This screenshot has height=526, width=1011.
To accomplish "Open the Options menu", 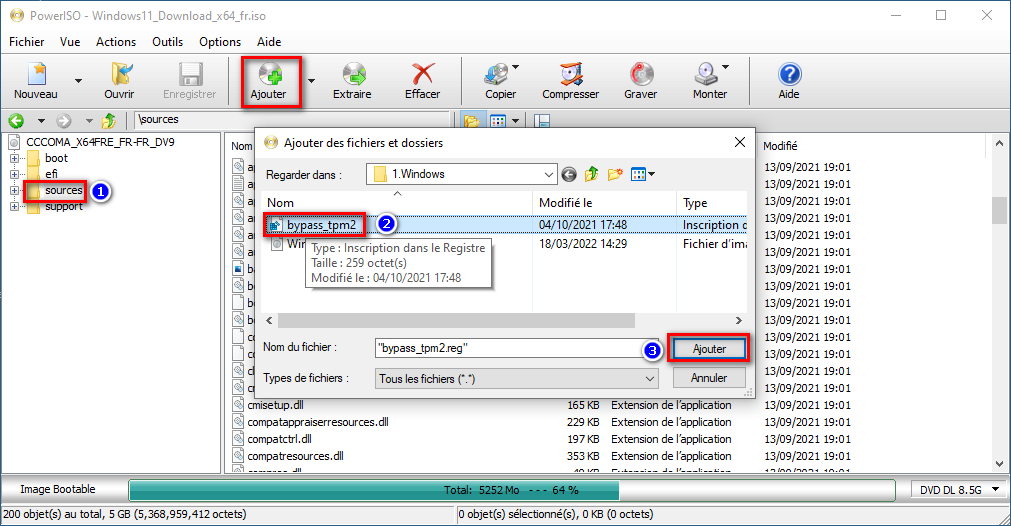I will point(220,42).
